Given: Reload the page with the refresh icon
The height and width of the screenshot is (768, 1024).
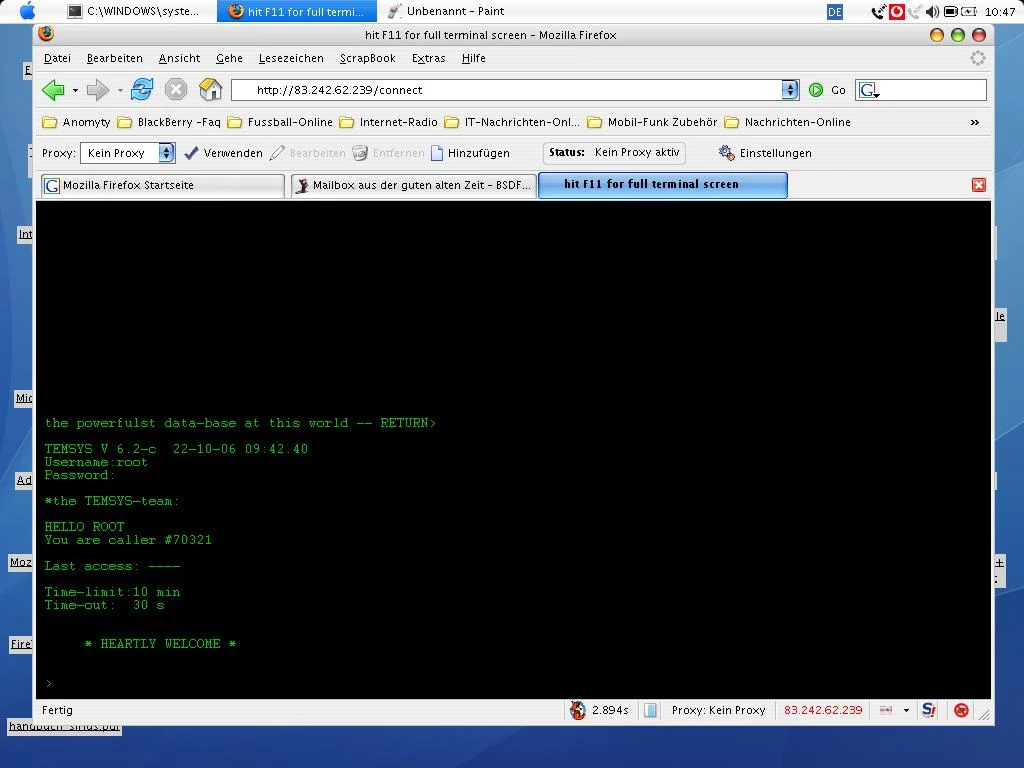Looking at the screenshot, I should [x=142, y=90].
